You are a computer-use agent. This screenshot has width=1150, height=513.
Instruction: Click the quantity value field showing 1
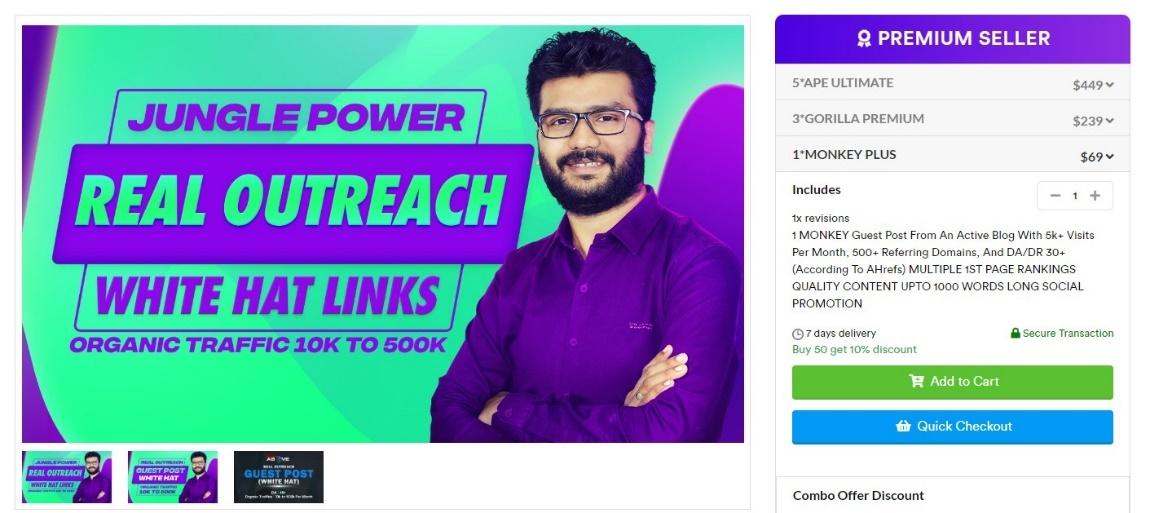[1075, 196]
